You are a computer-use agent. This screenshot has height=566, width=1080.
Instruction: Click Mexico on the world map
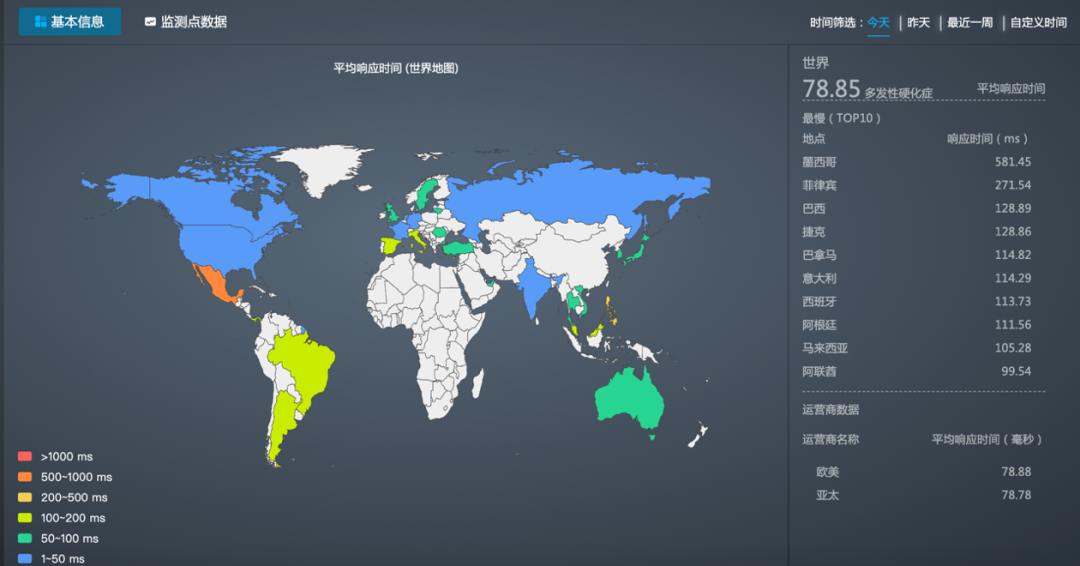point(216,281)
